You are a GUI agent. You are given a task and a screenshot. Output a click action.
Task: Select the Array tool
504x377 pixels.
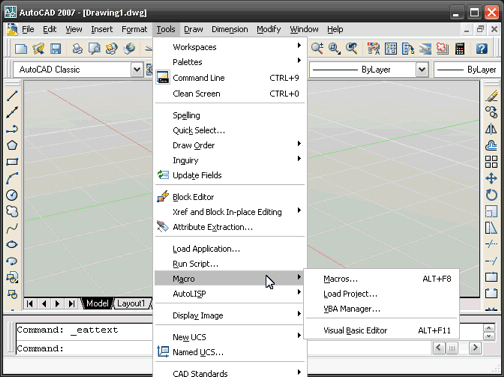click(x=491, y=162)
